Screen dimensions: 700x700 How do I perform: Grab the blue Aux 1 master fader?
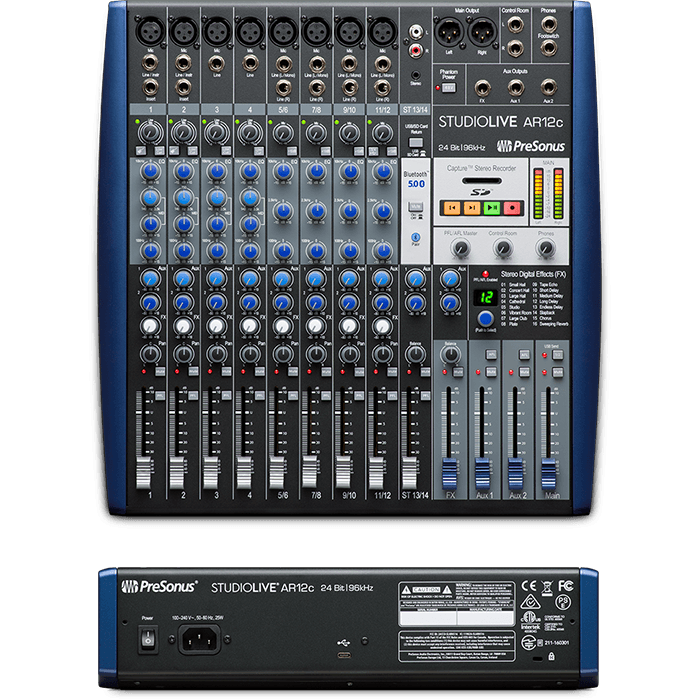click(483, 474)
